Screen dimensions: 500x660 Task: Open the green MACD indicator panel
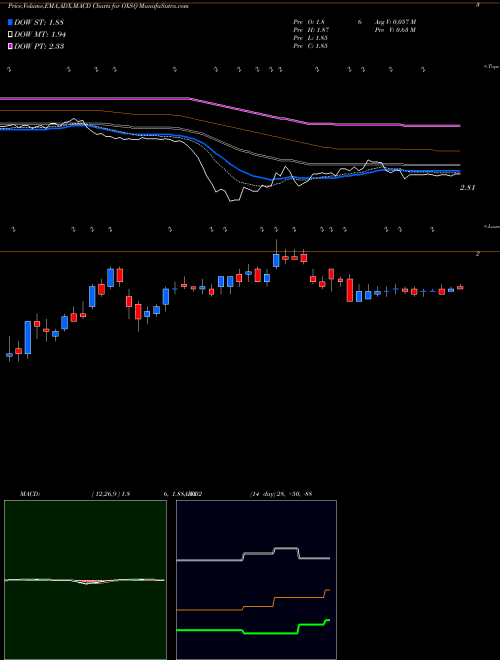click(x=85, y=580)
